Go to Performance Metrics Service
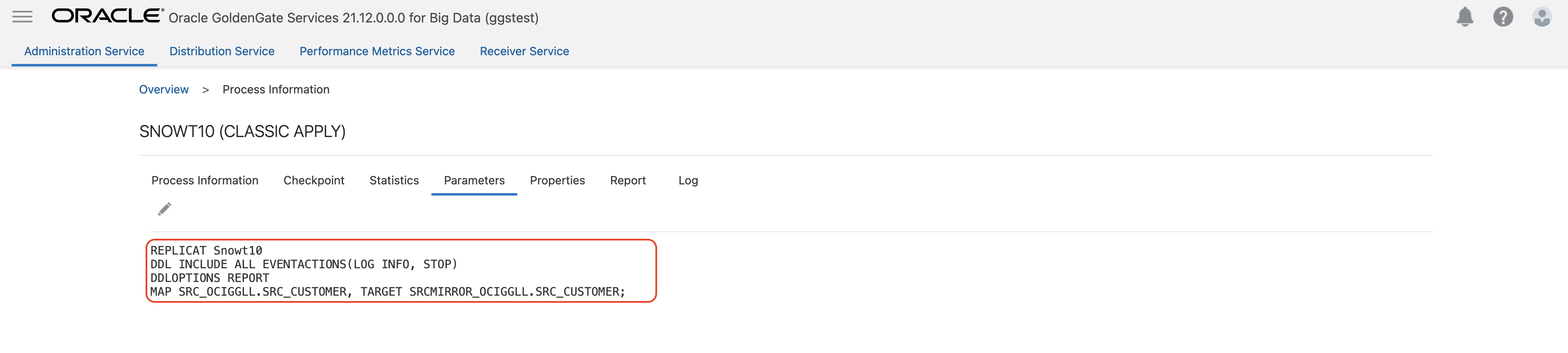Image resolution: width=1568 pixels, height=353 pixels. [x=377, y=51]
